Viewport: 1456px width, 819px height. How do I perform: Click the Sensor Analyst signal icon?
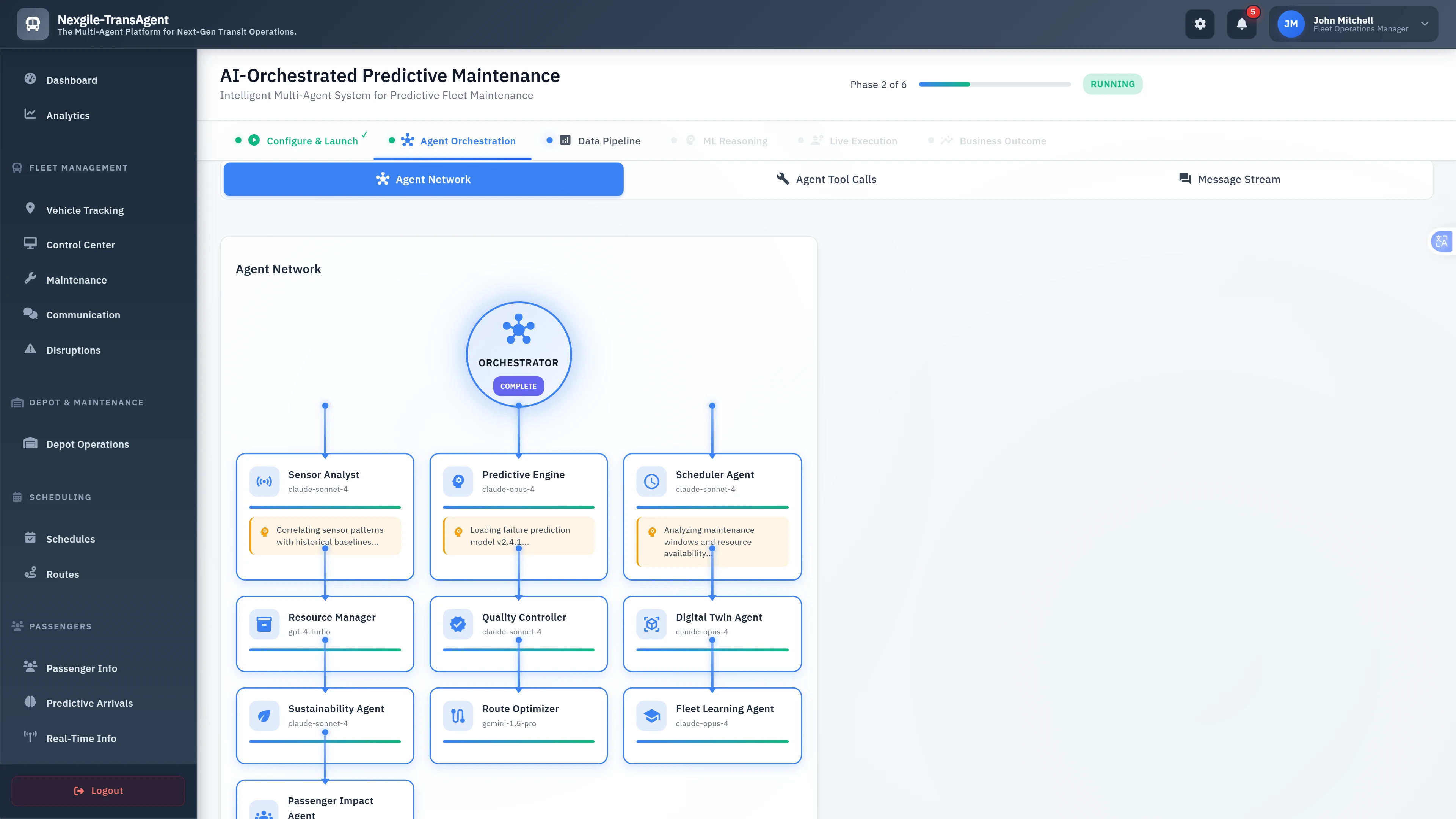pos(264,482)
